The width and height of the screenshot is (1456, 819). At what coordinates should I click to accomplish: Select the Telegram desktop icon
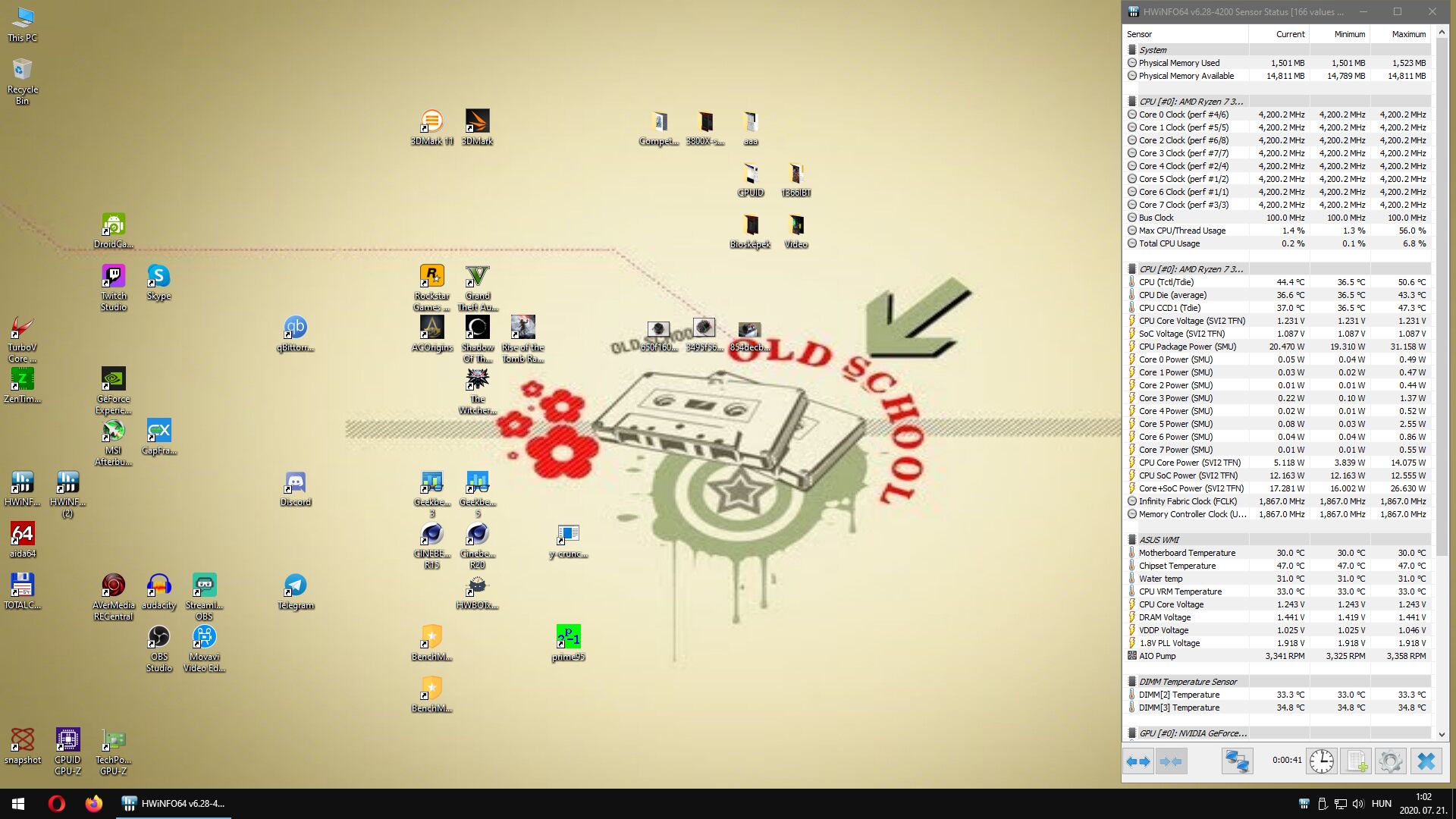pyautogui.click(x=295, y=592)
